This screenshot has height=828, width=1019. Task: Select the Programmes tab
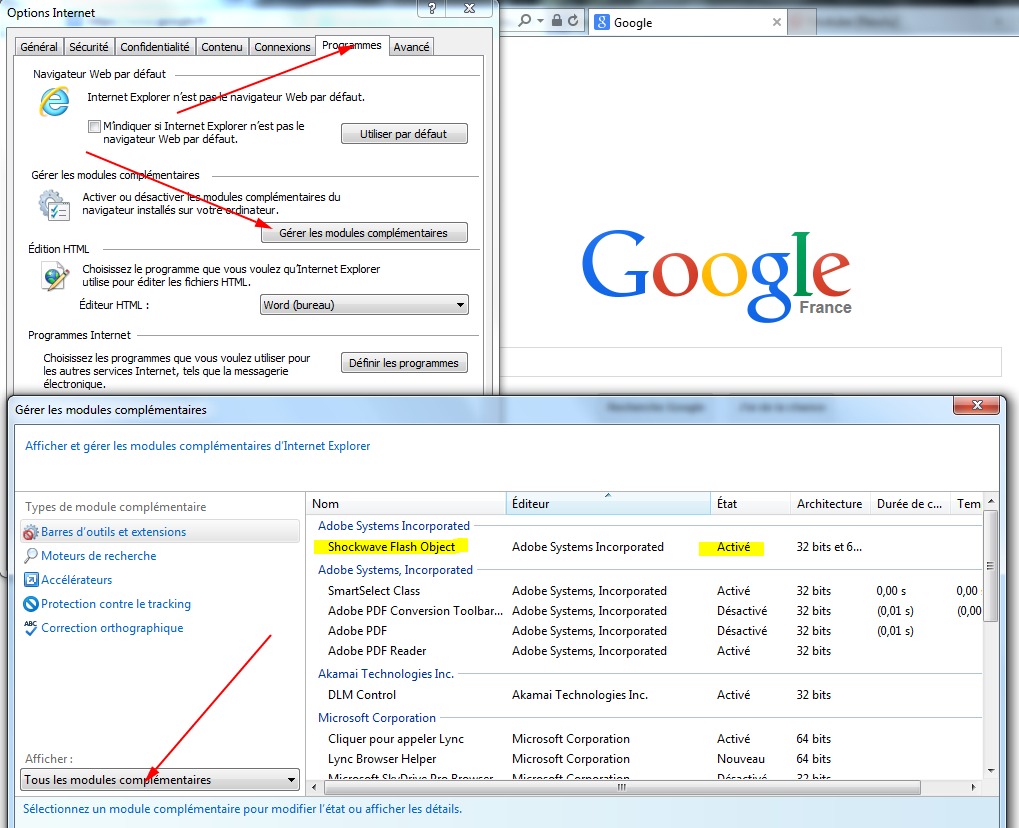tap(352, 45)
